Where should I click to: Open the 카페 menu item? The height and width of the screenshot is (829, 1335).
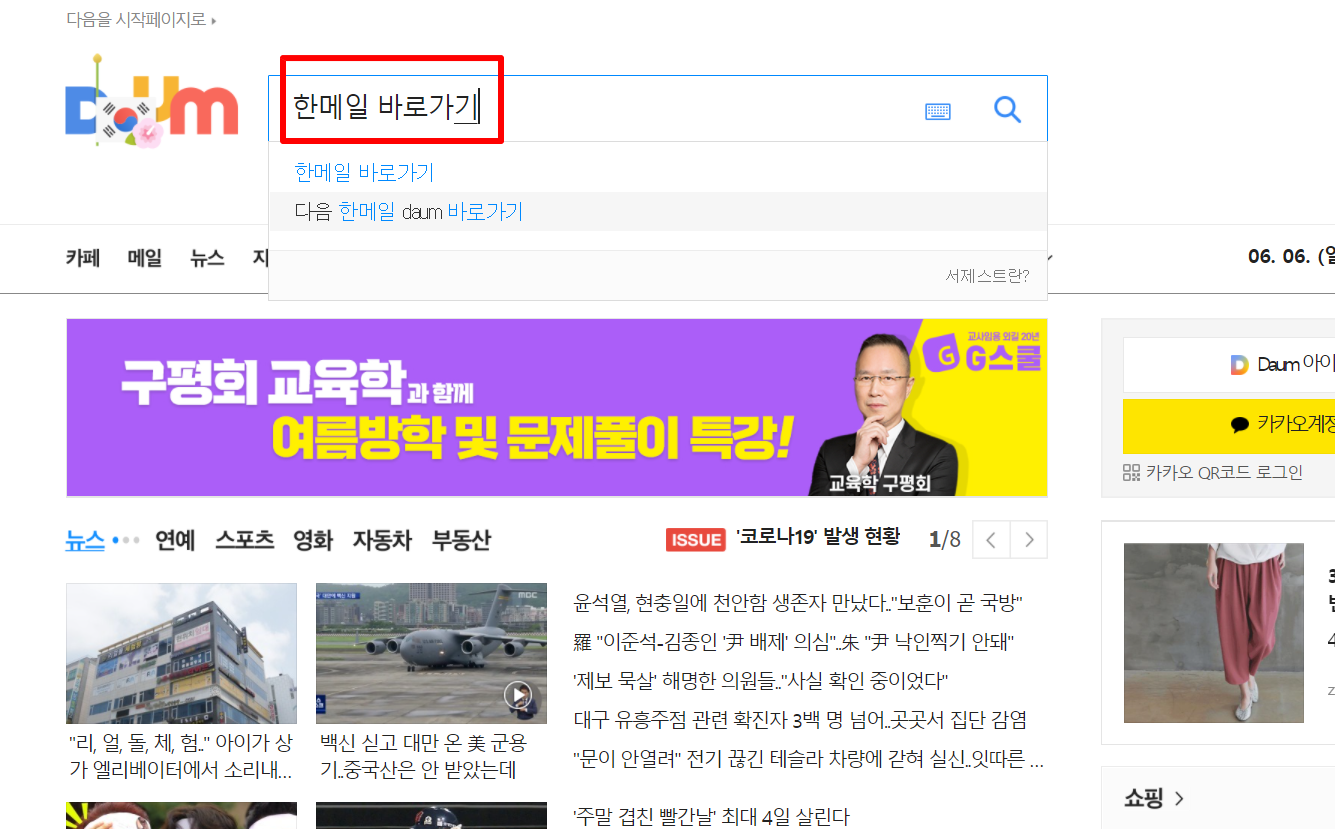[83, 257]
